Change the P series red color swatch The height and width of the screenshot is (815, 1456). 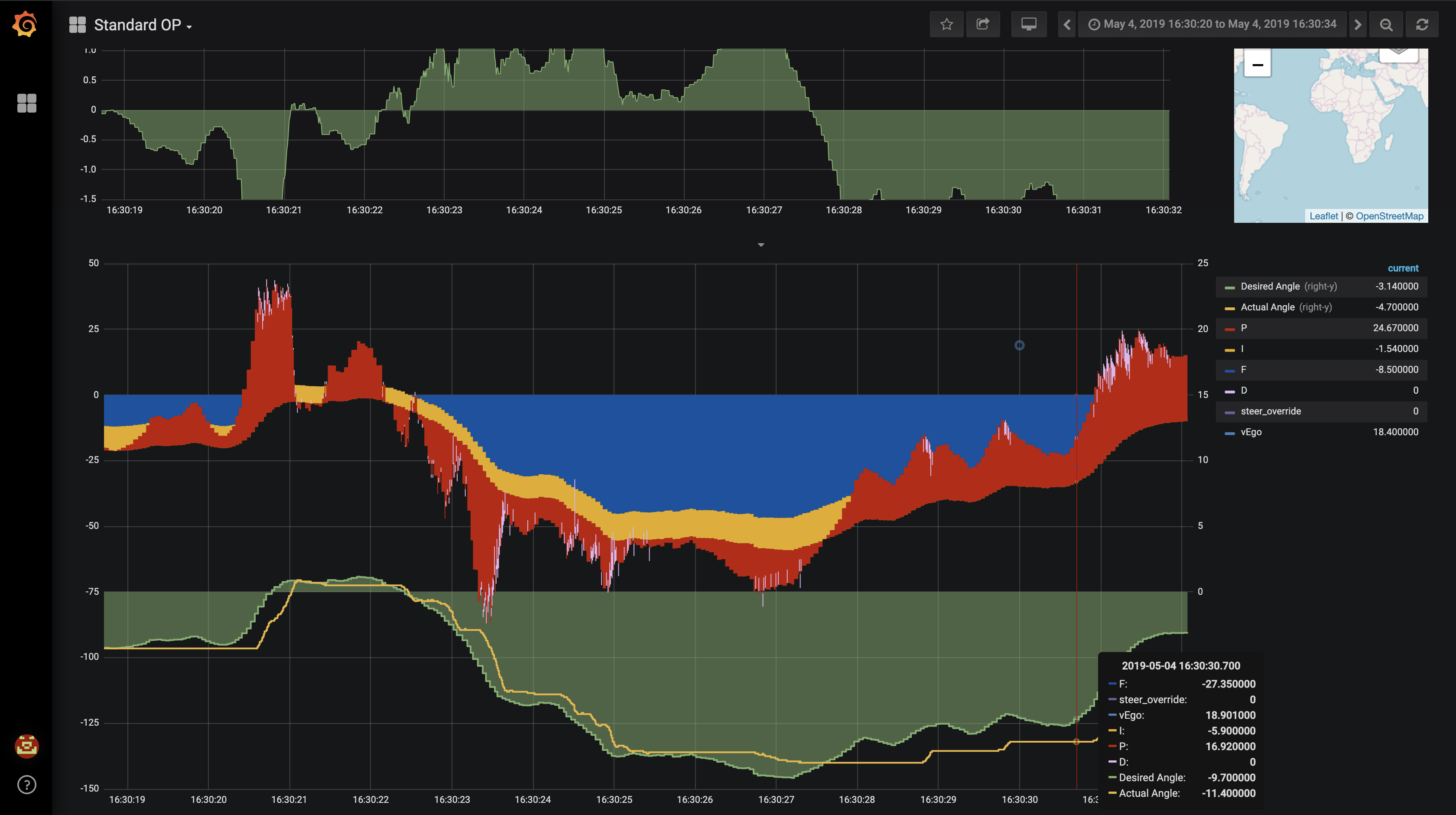coord(1229,329)
